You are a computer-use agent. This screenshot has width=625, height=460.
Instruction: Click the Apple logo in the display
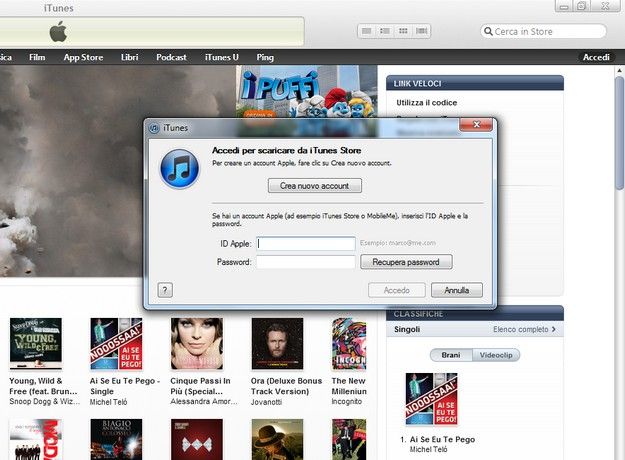click(58, 32)
